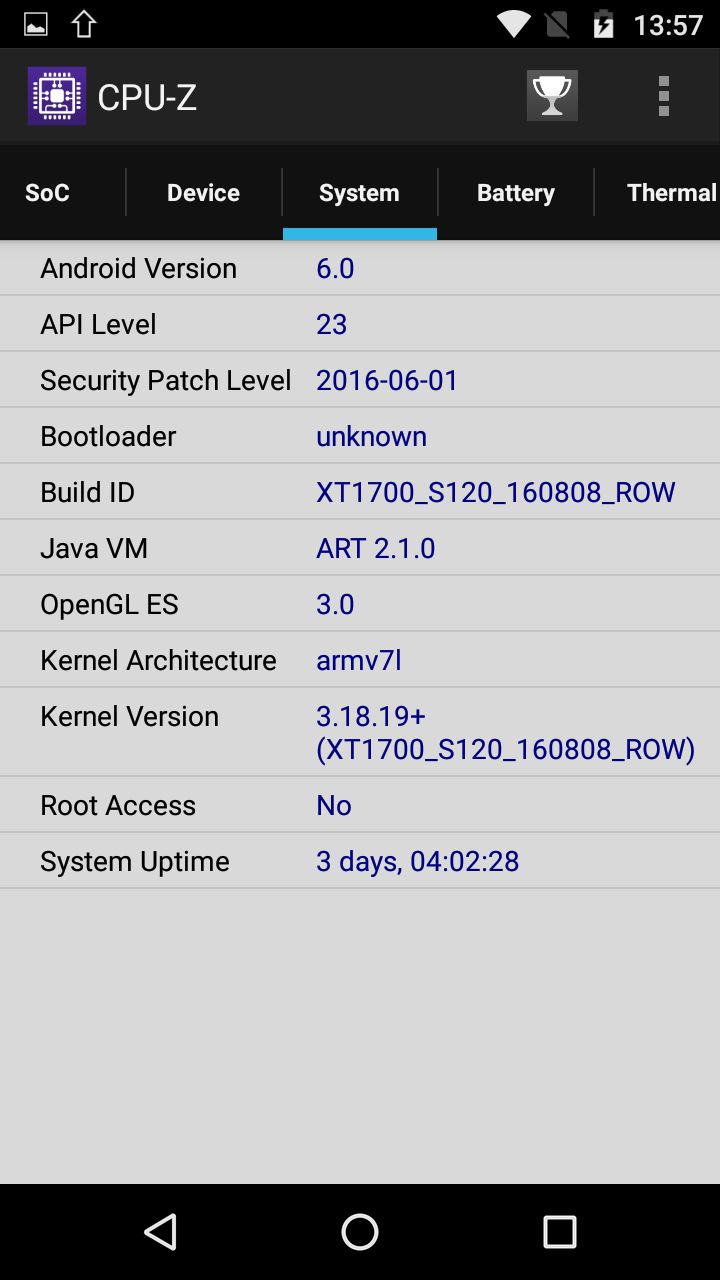The width and height of the screenshot is (720, 1280).
Task: Tap the OpenGL ES value 3.0
Action: point(335,604)
